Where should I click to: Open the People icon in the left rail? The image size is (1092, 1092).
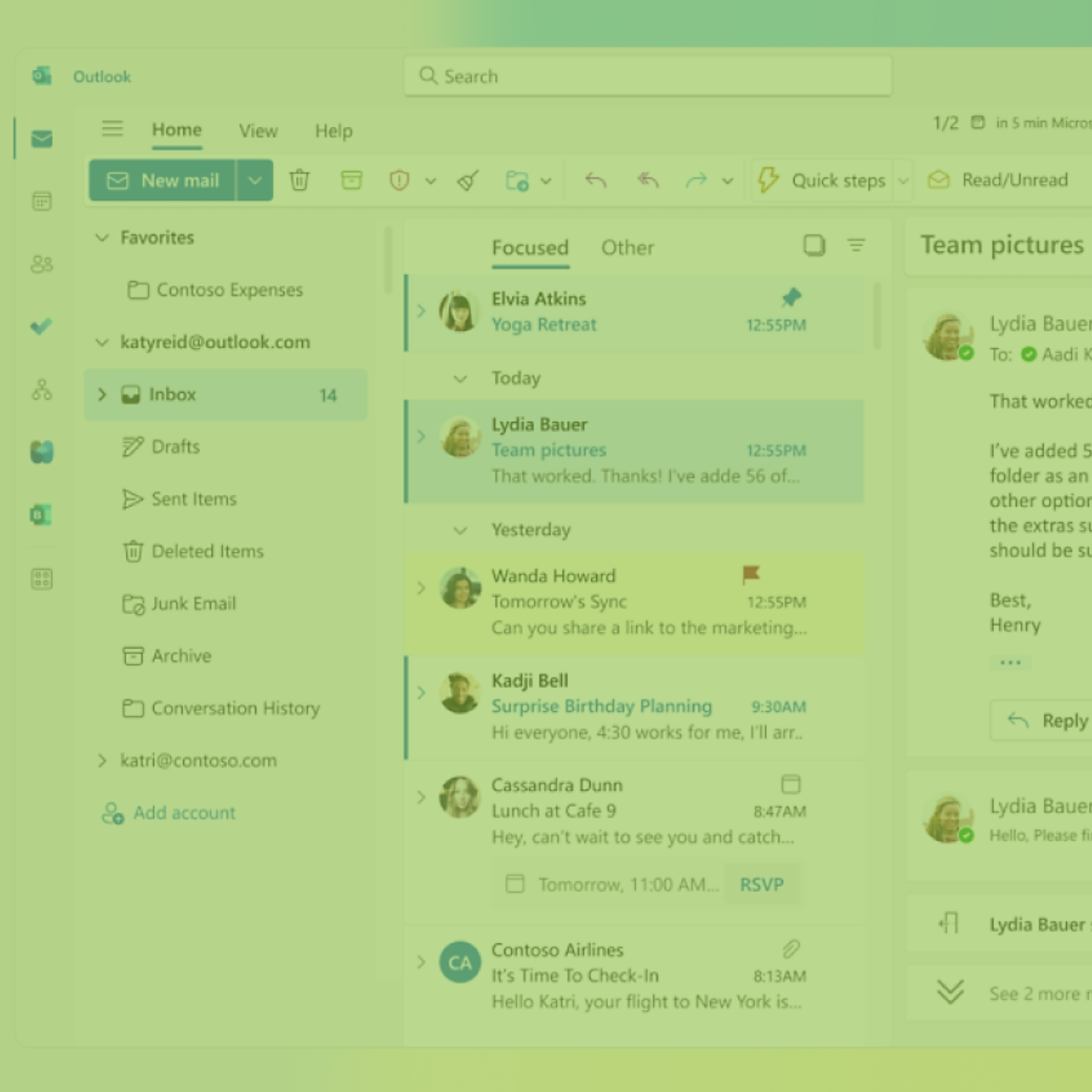pos(41,264)
